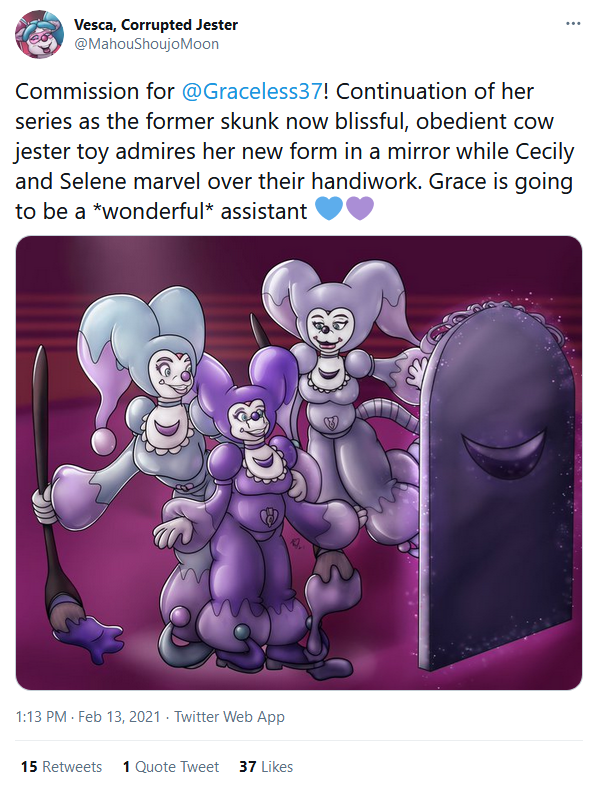The height and width of the screenshot is (789, 598).
Task: Open the Vesca, Corrupted Jester display name
Action: pyautogui.click(x=156, y=25)
